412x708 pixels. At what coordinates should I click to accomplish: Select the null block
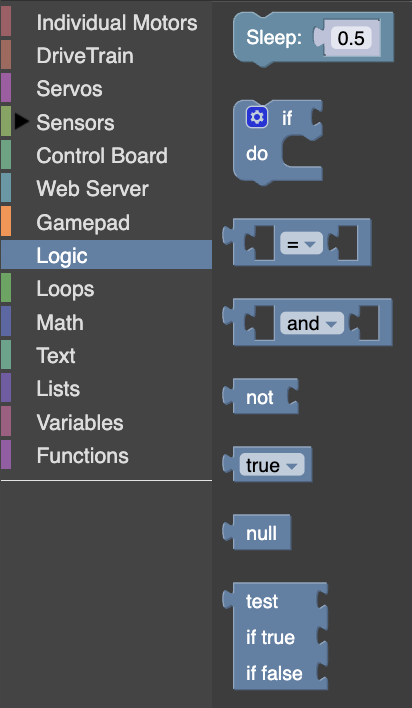click(x=257, y=532)
